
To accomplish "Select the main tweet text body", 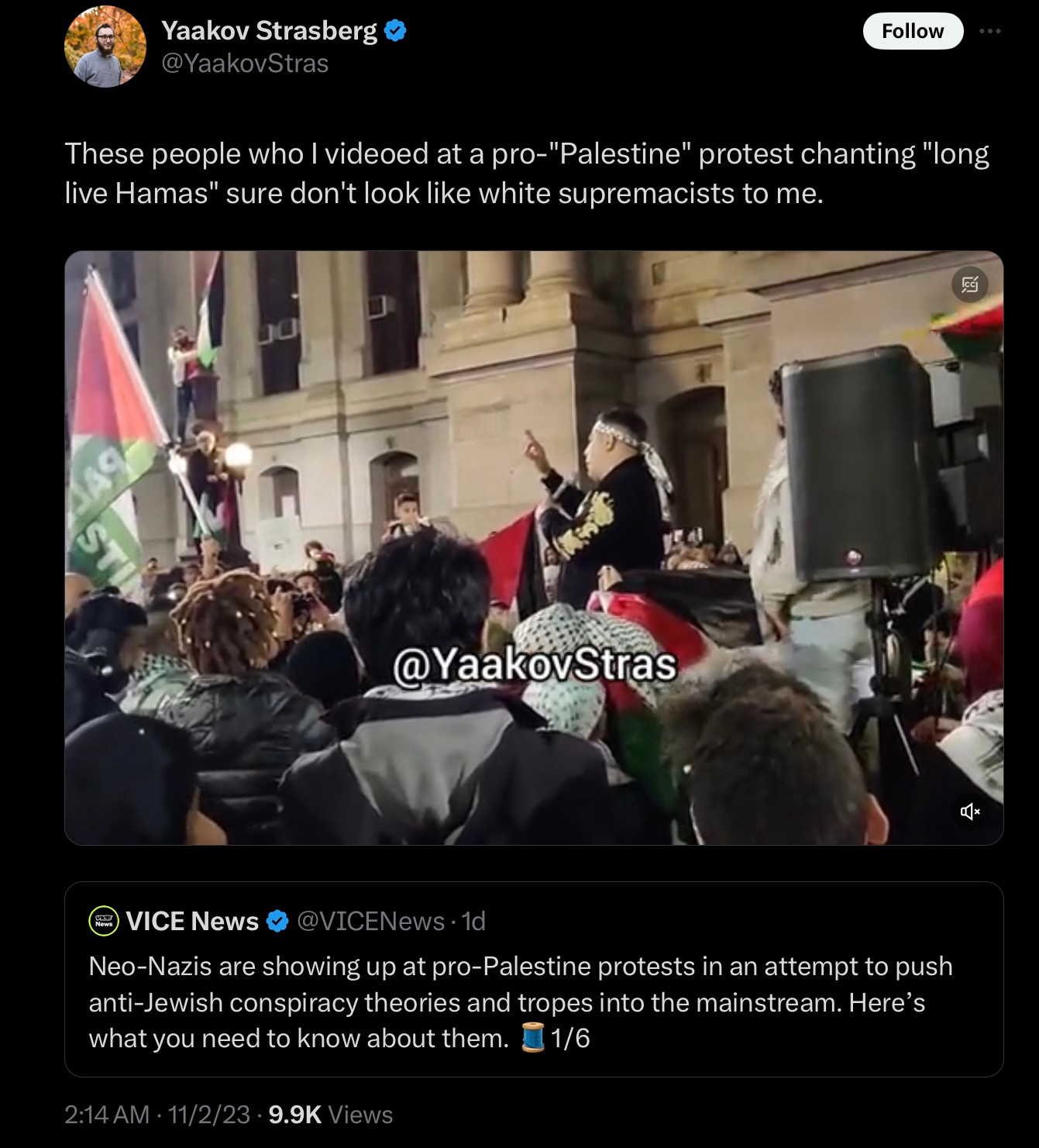I will [527, 173].
